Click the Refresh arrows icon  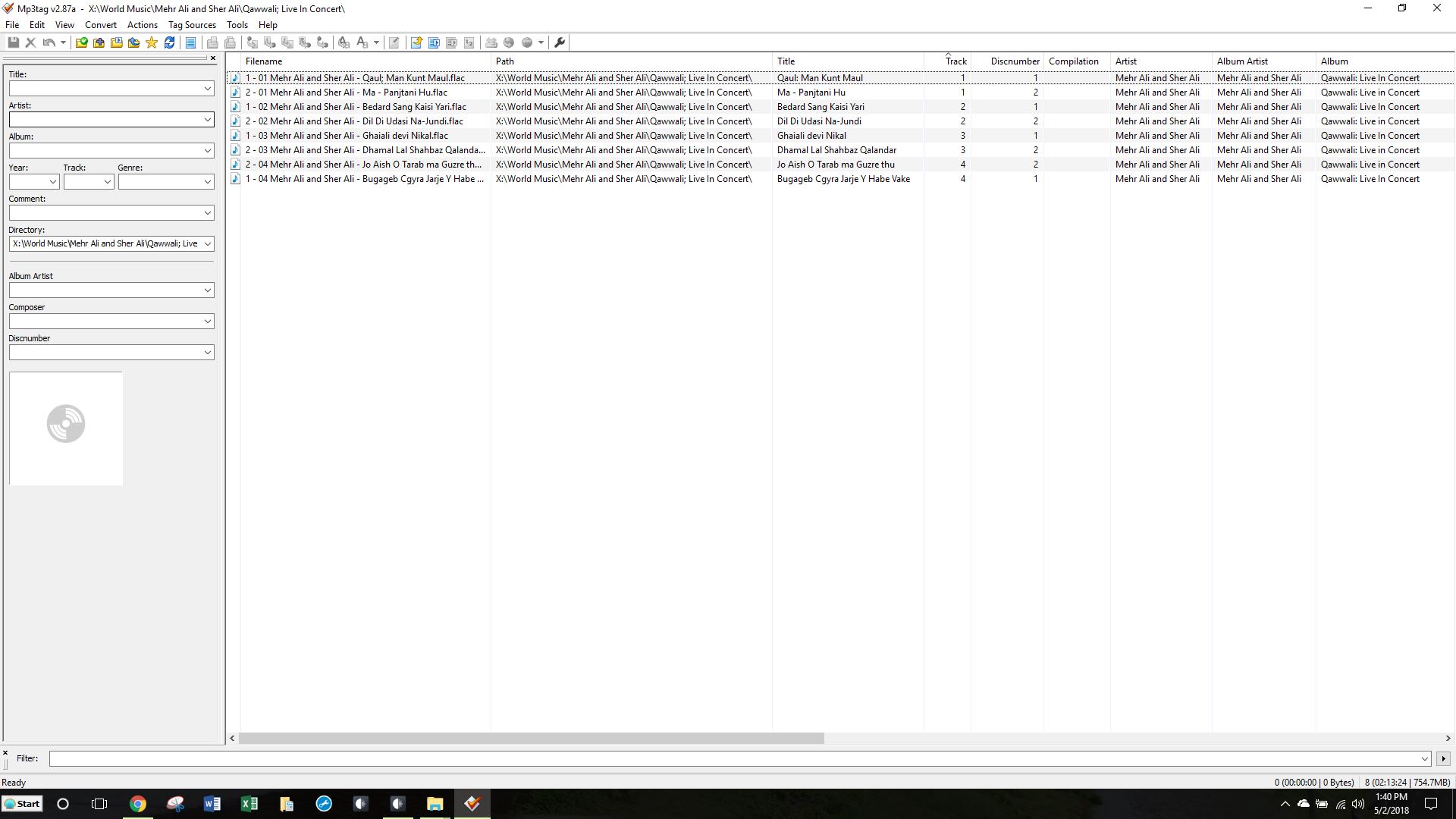(169, 42)
